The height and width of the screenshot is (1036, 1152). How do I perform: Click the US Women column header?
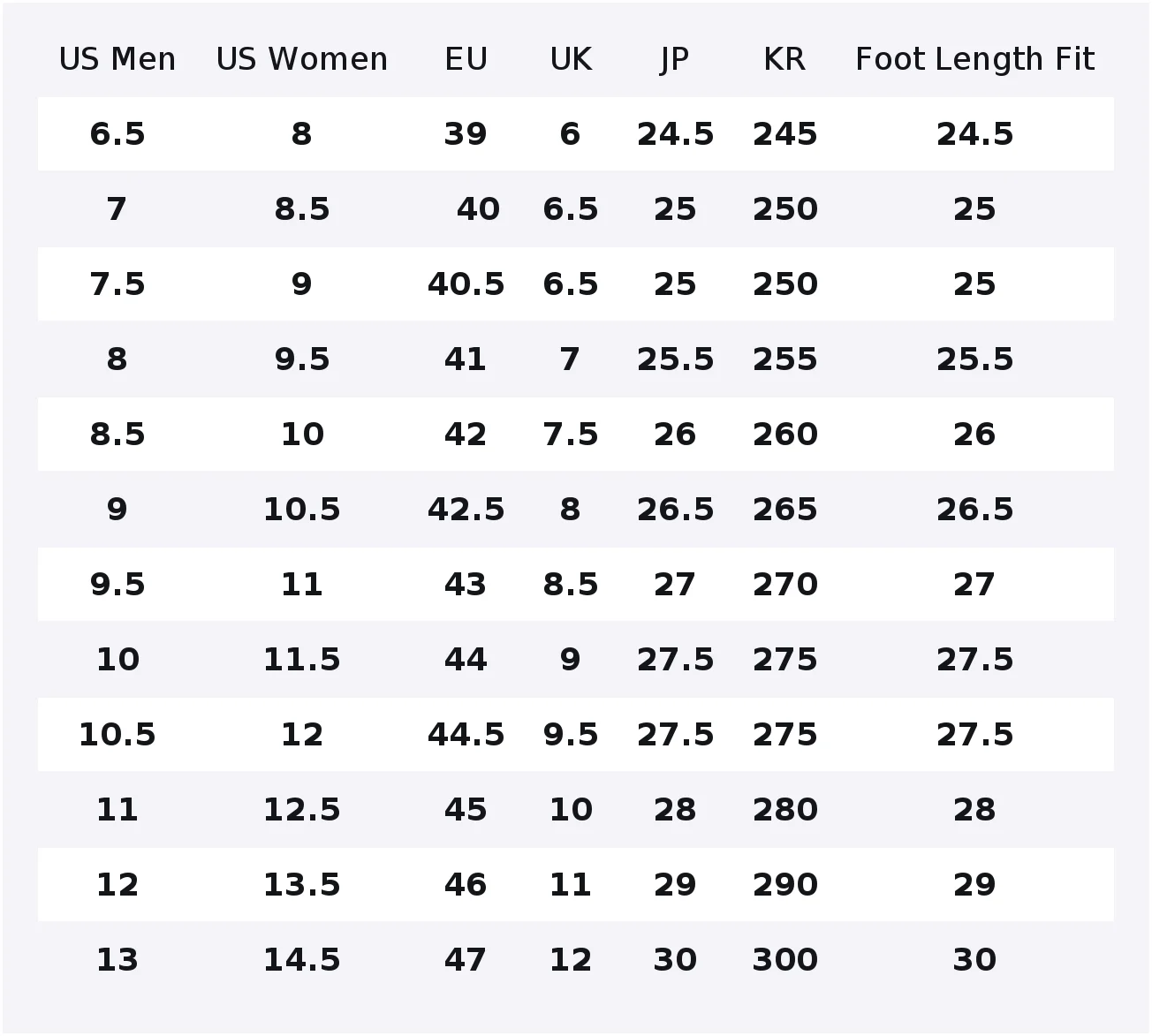[x=301, y=59]
